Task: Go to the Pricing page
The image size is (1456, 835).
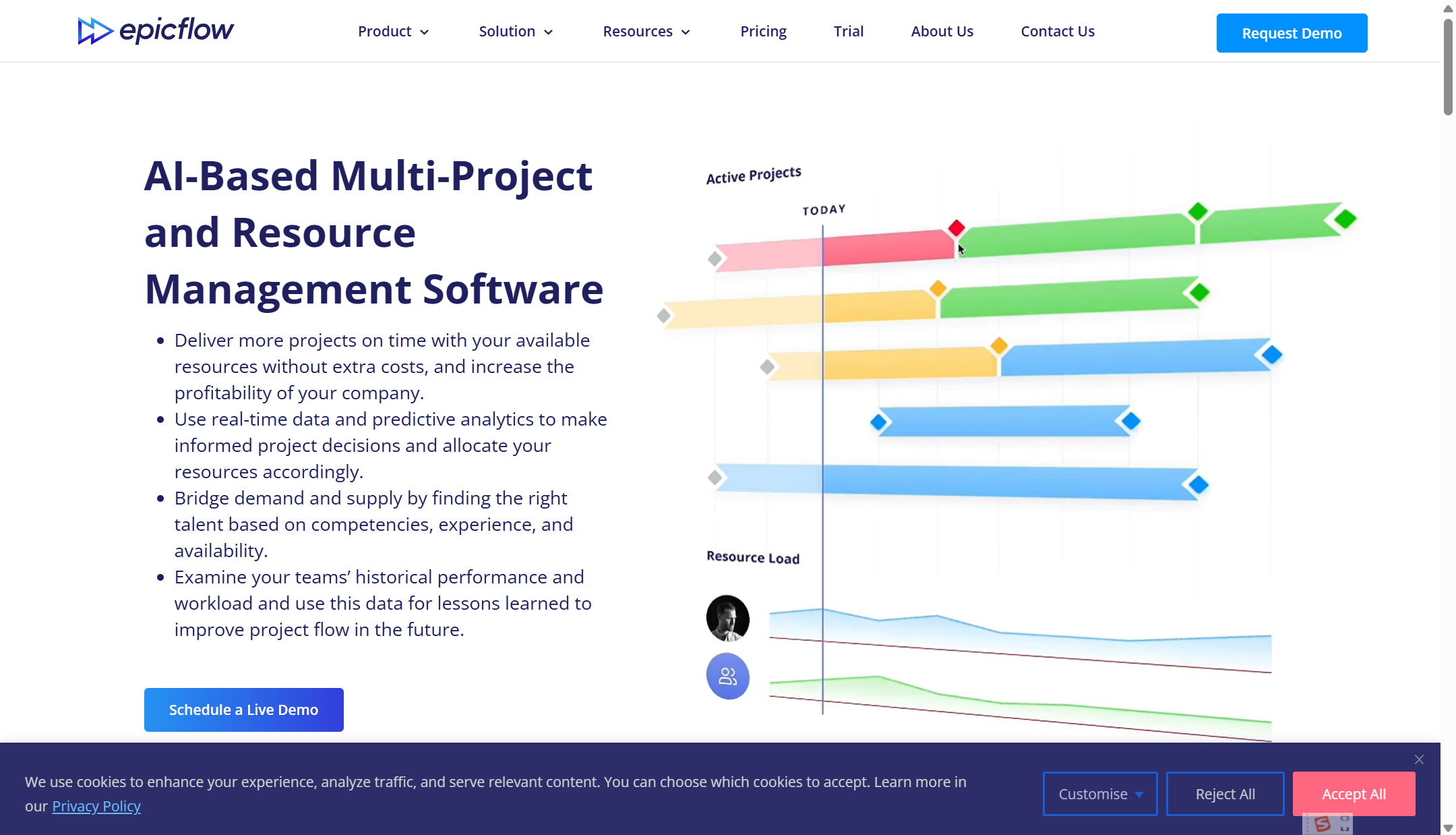Action: 763,32
